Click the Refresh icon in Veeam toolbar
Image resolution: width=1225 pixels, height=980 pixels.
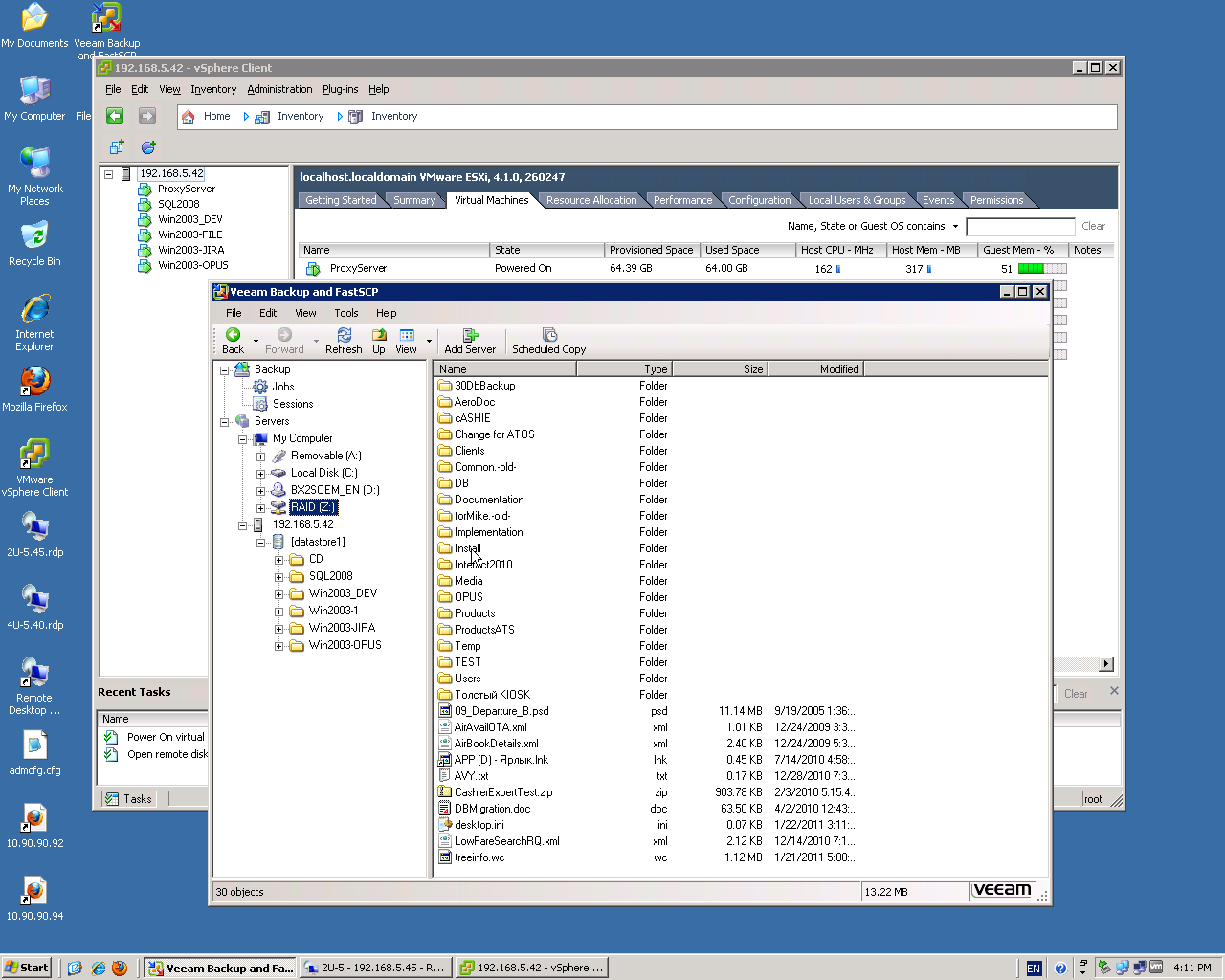[x=344, y=341]
